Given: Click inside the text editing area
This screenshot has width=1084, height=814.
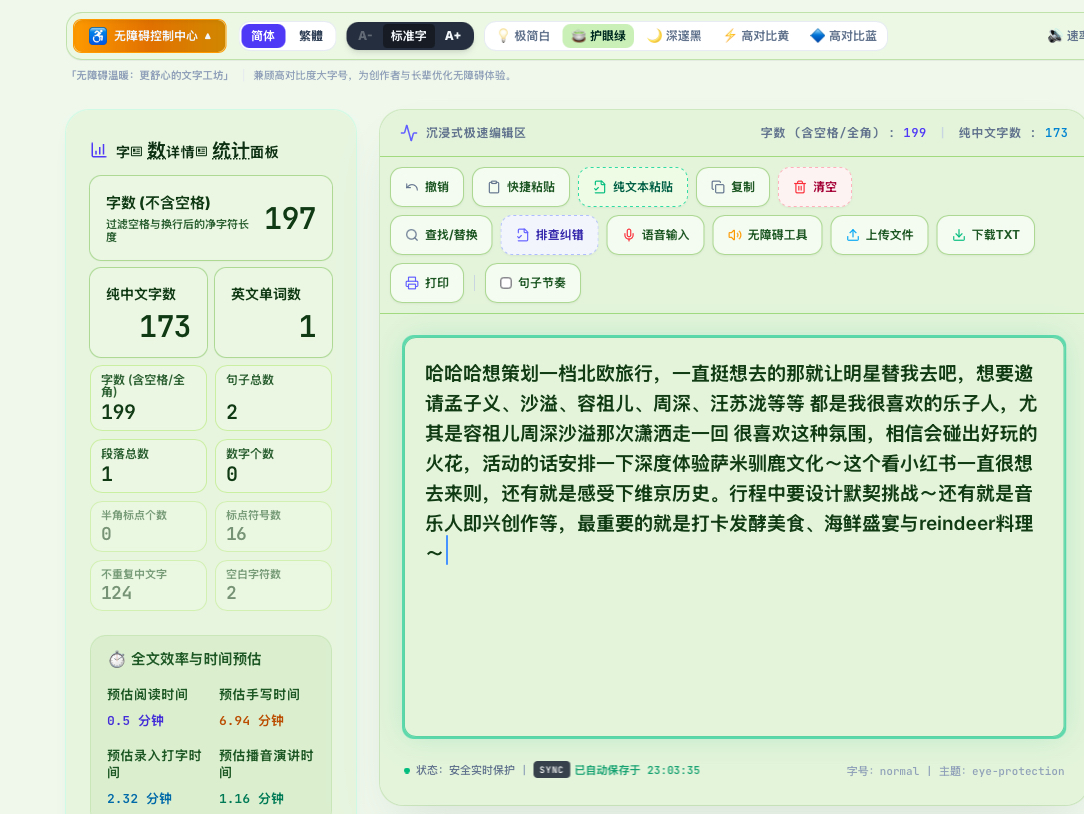Looking at the screenshot, I should click(734, 537).
